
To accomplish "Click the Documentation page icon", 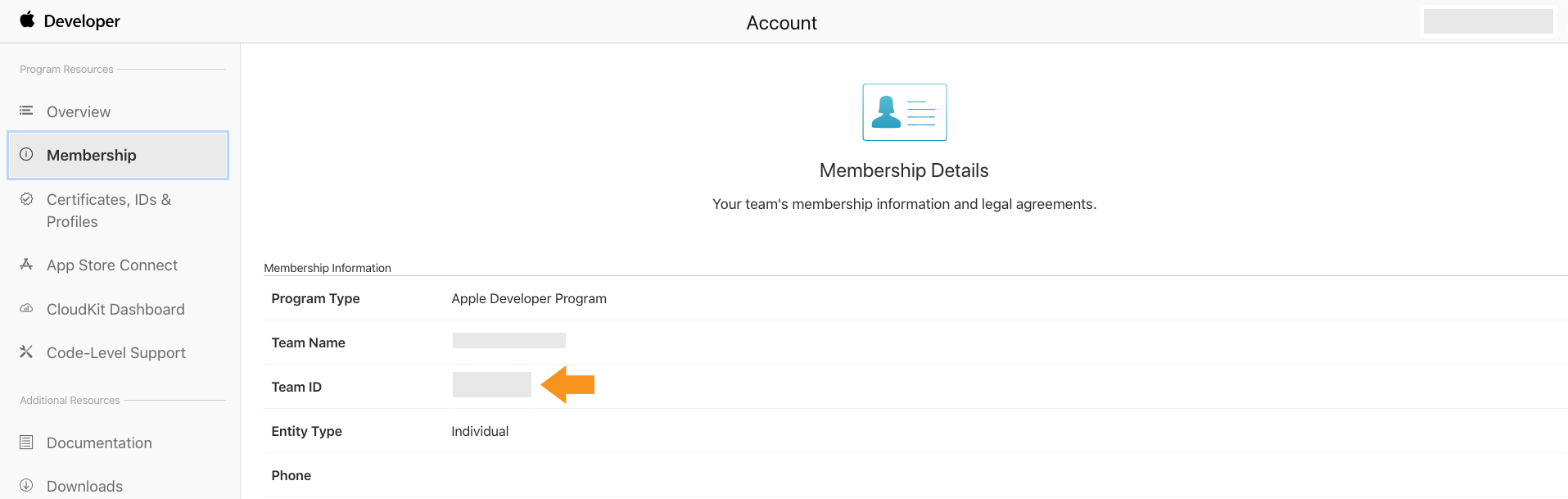I will pos(26,442).
